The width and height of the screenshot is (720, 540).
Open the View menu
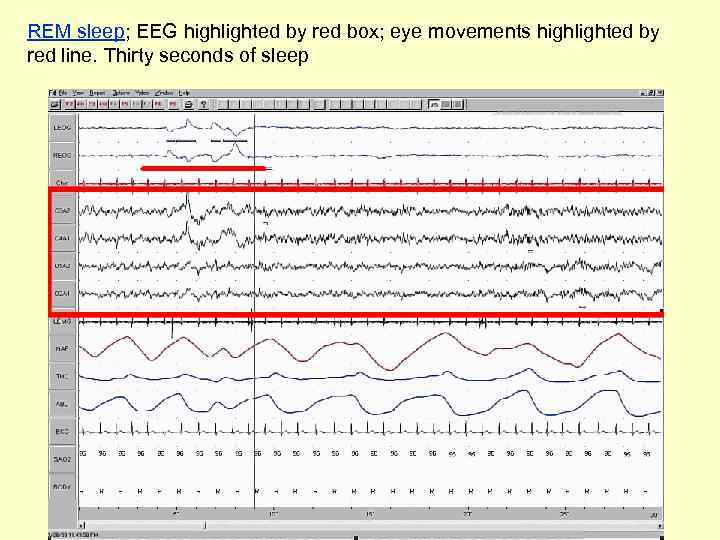click(x=78, y=93)
